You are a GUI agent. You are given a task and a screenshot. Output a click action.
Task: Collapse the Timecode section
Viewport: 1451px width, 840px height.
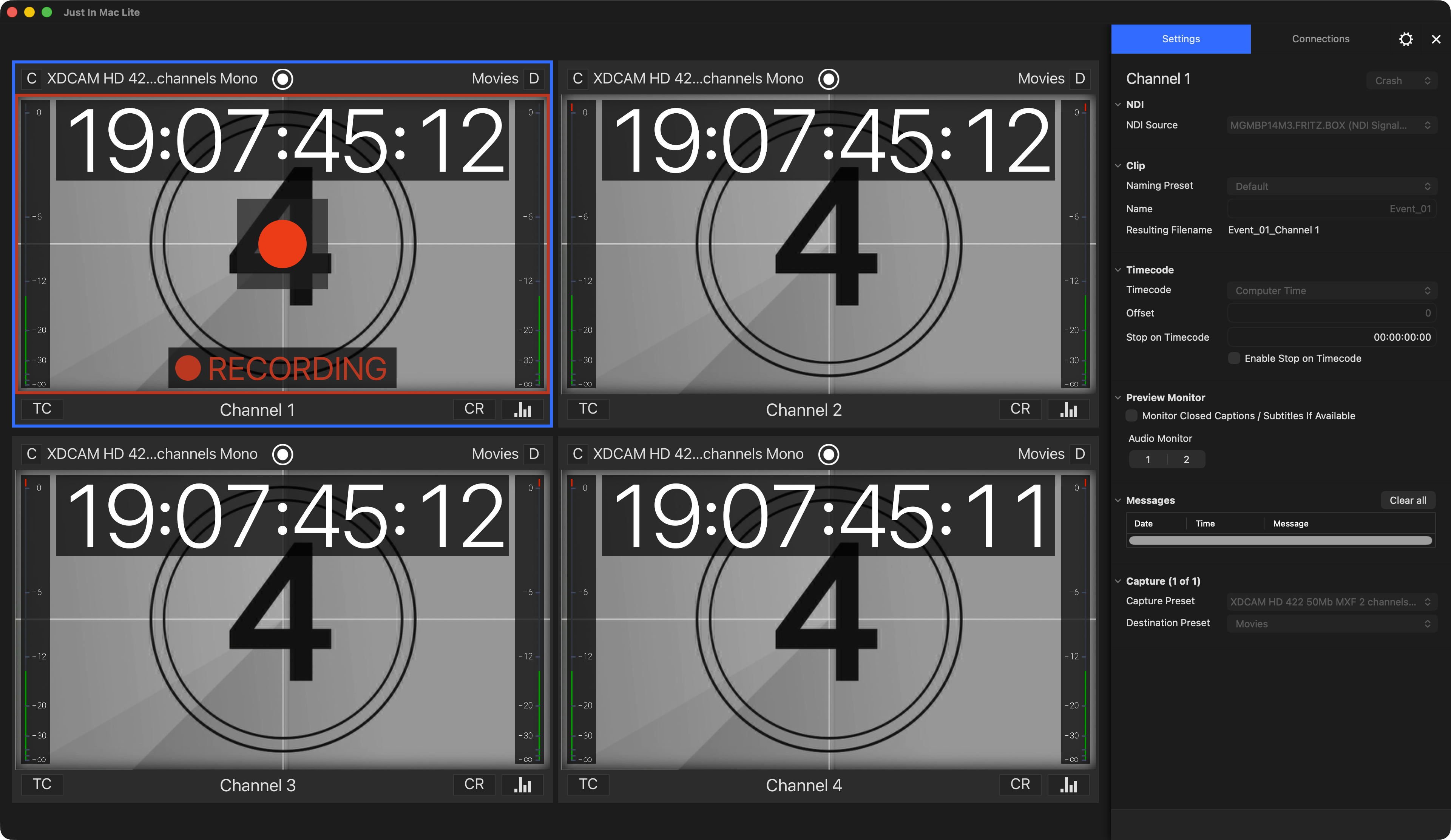(x=1118, y=269)
